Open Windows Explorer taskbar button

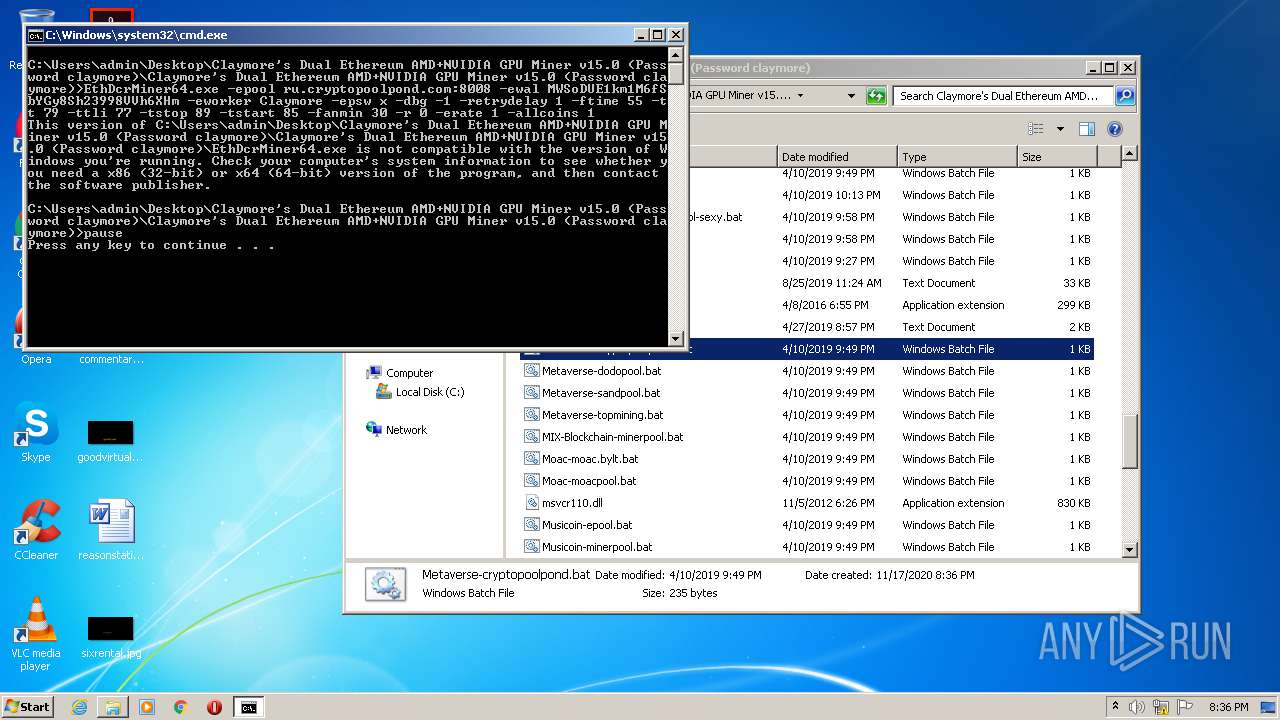(x=113, y=707)
